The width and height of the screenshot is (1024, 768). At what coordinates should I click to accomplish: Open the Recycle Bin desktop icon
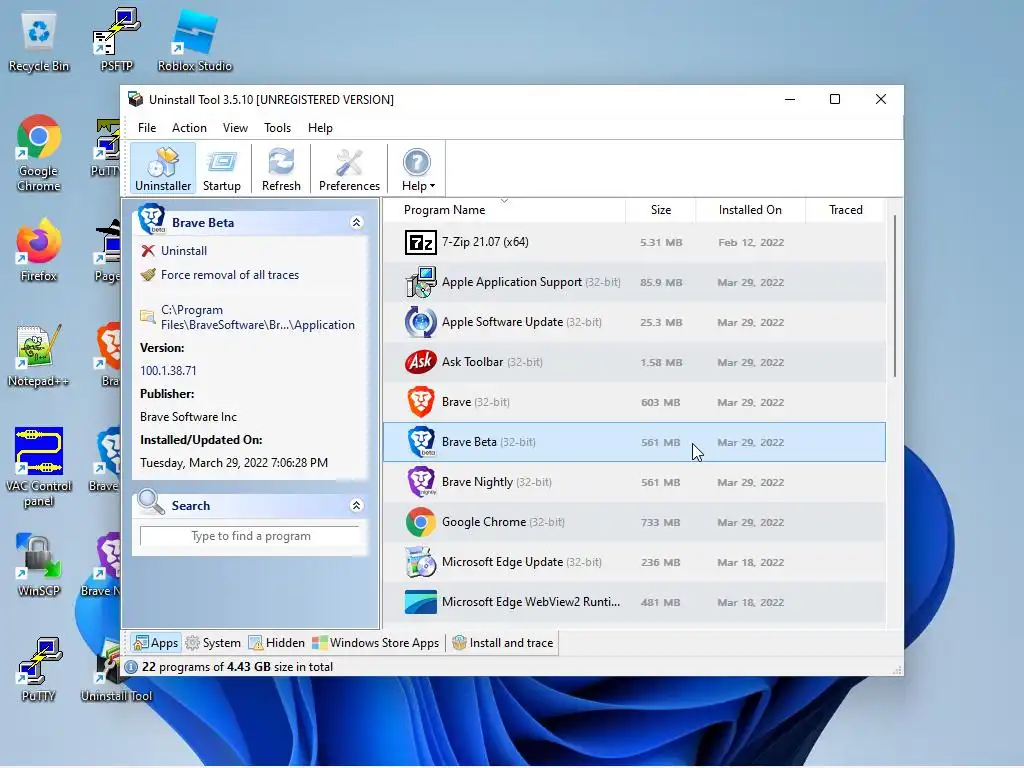(39, 42)
